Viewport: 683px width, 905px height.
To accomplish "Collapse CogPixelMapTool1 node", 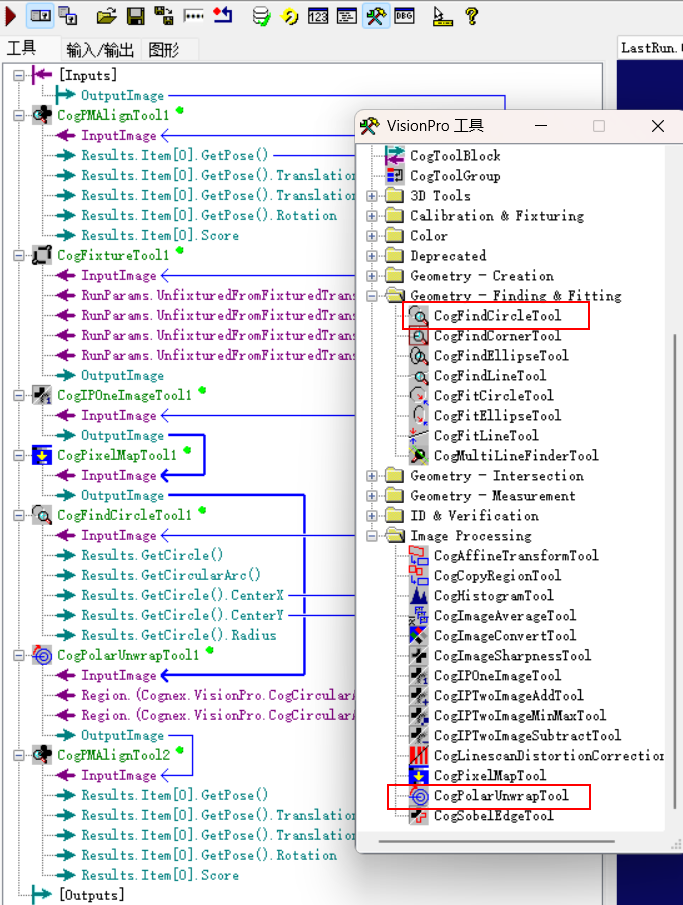I will click(19, 455).
